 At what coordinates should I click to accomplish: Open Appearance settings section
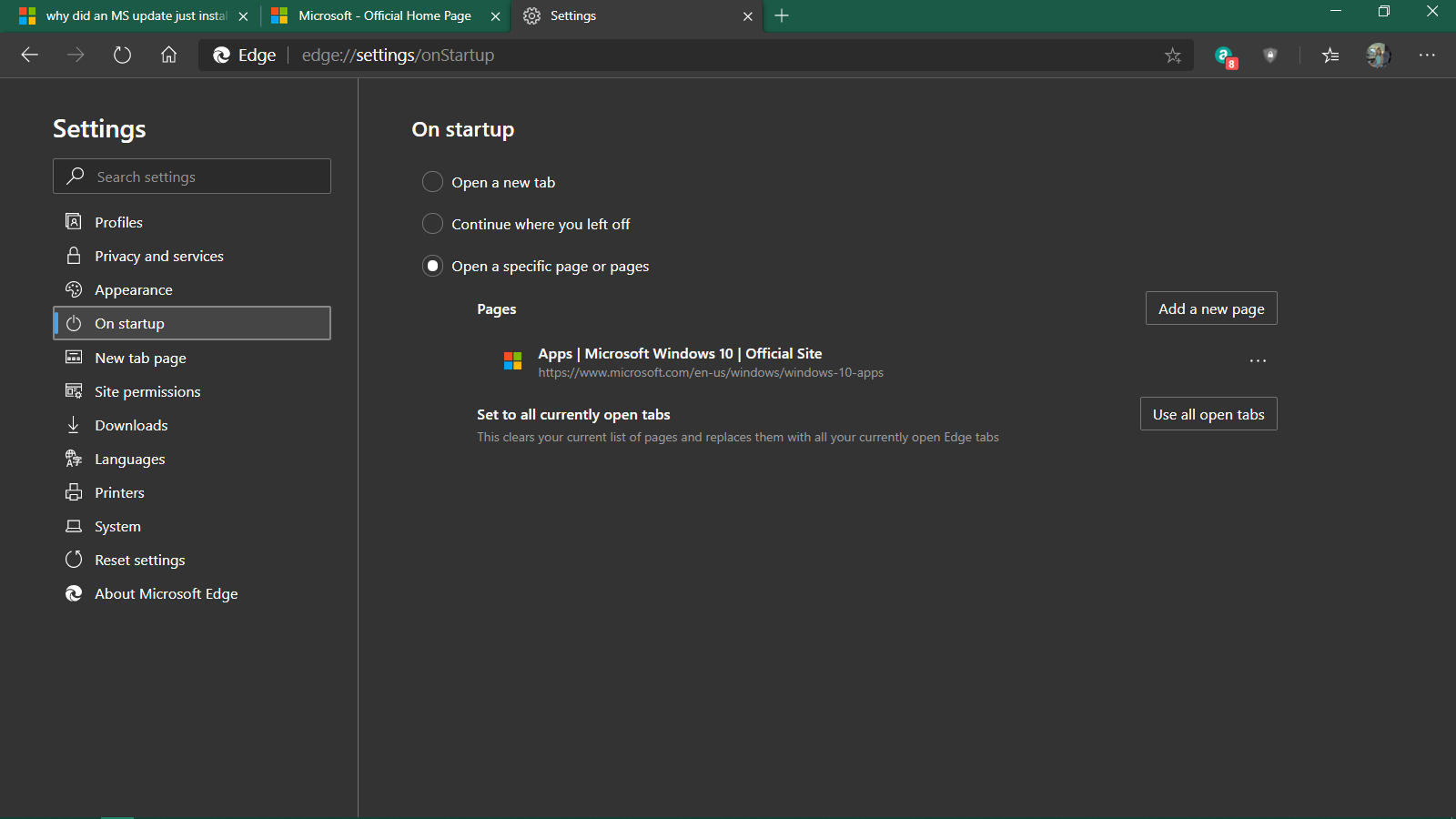pyautogui.click(x=192, y=289)
